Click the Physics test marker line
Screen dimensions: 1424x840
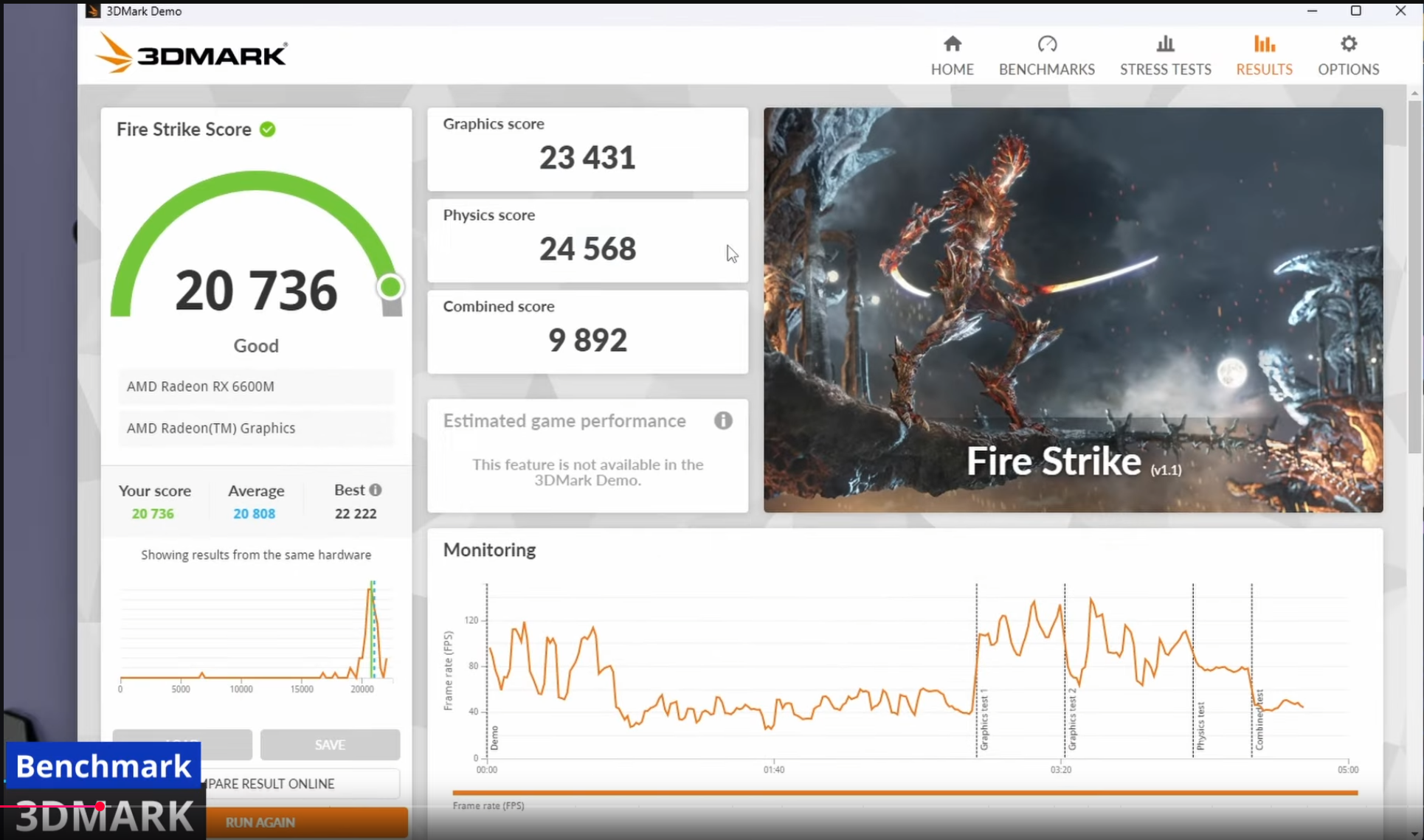pos(1193,670)
